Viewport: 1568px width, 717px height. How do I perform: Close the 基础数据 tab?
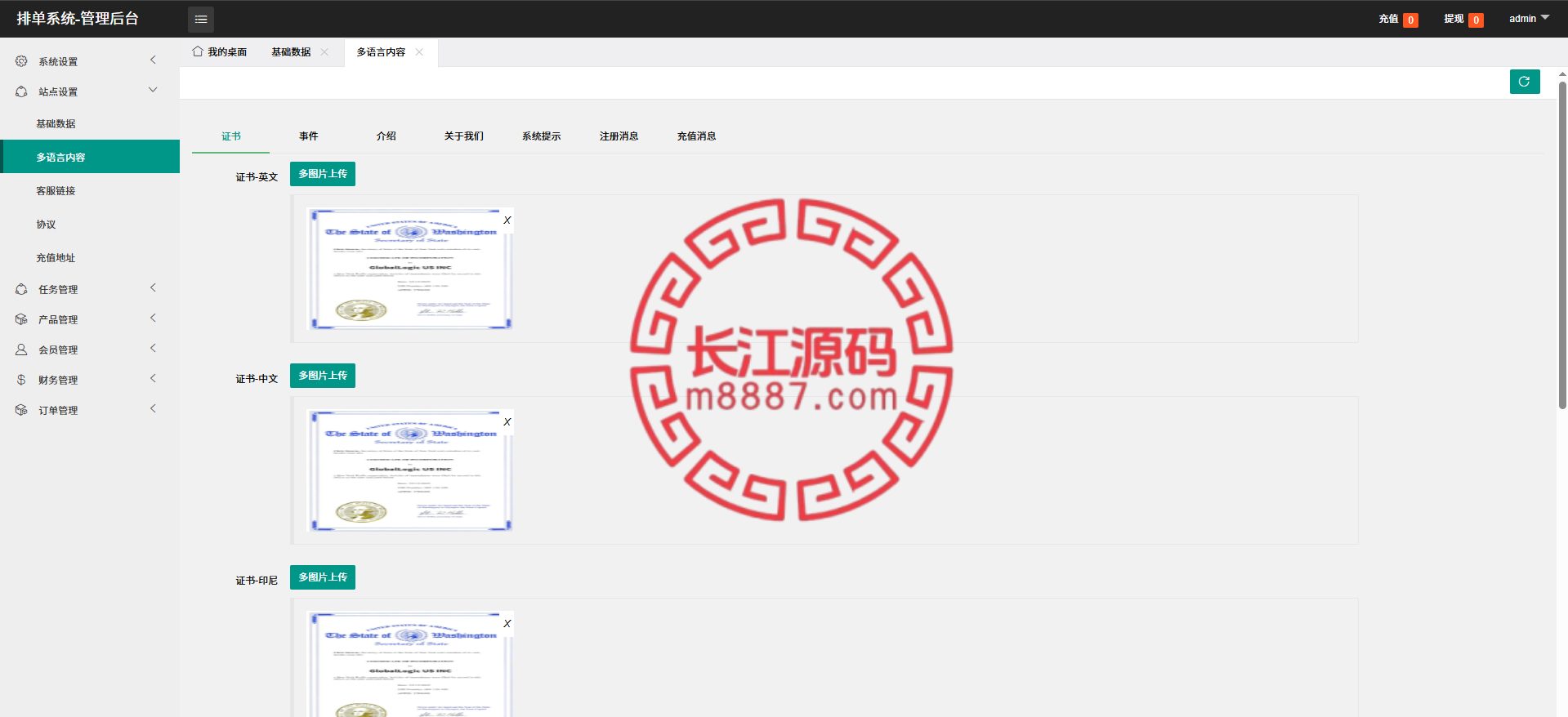click(x=324, y=51)
